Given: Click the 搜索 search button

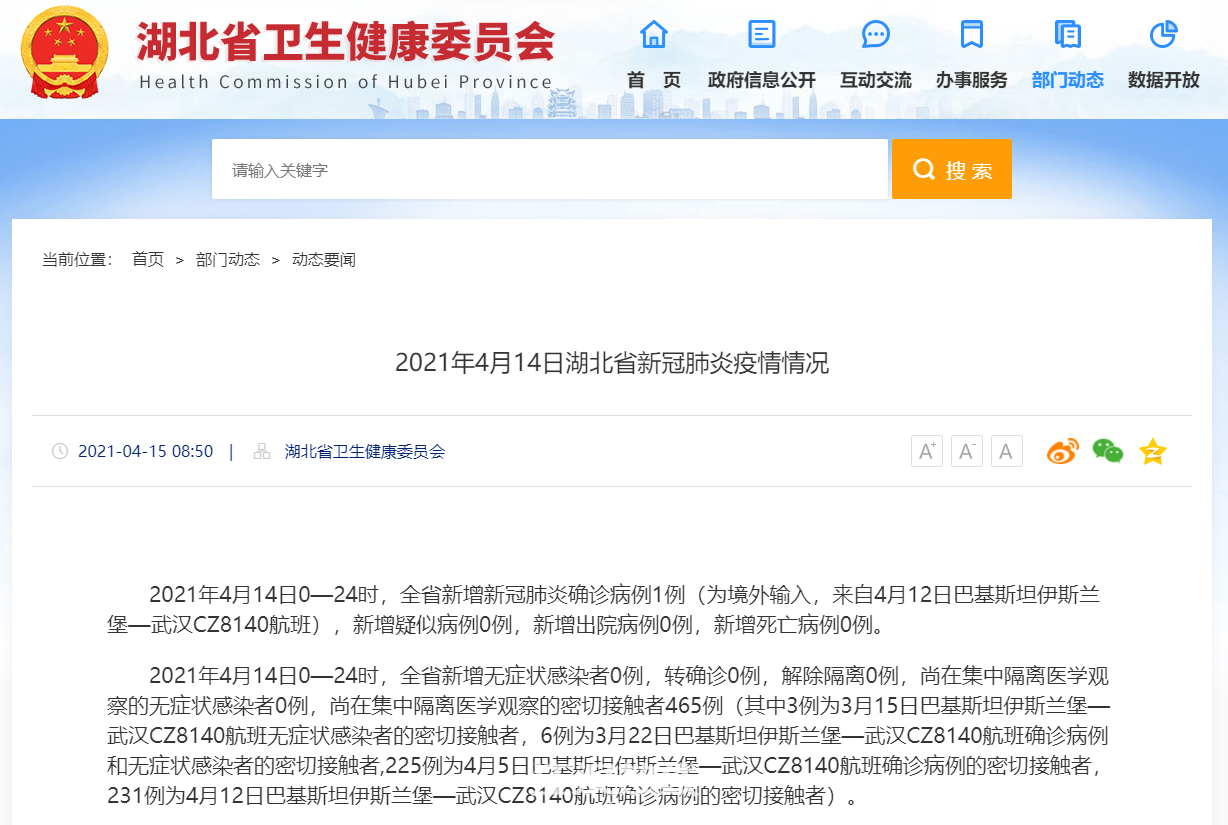Looking at the screenshot, I should click(952, 169).
